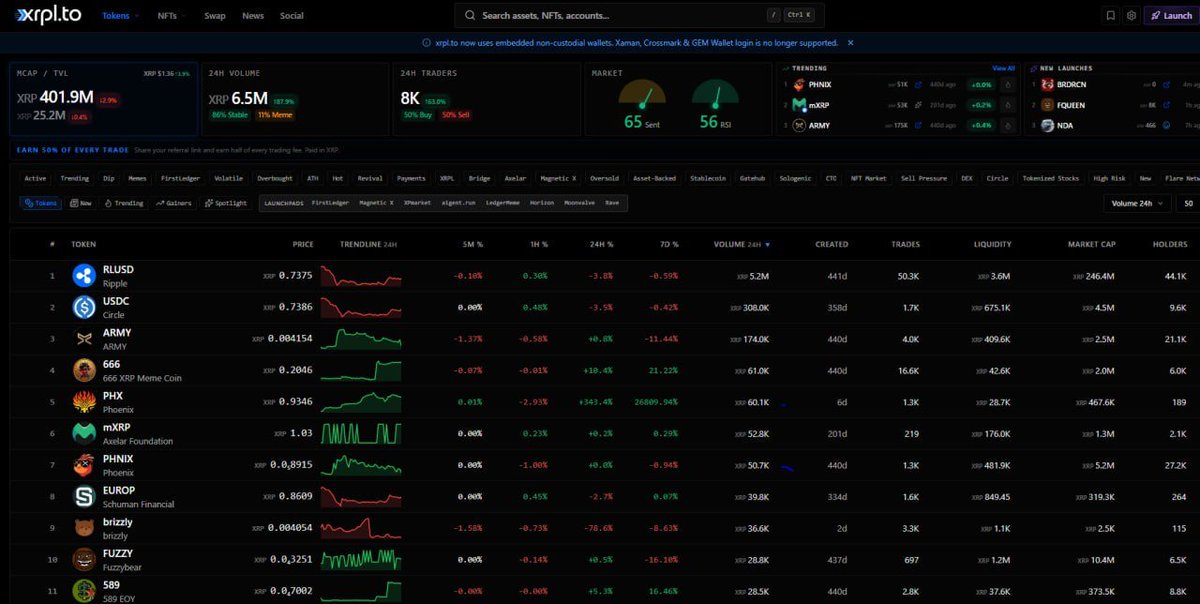The height and width of the screenshot is (604, 1200).
Task: Toggle the High Risk category chip
Action: pyautogui.click(x=1109, y=178)
